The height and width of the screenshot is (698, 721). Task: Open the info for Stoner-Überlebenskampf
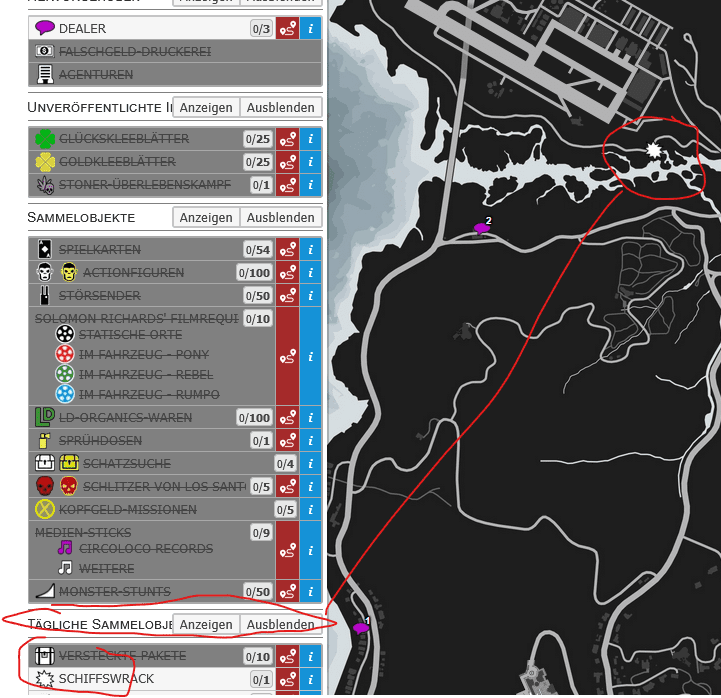click(310, 185)
